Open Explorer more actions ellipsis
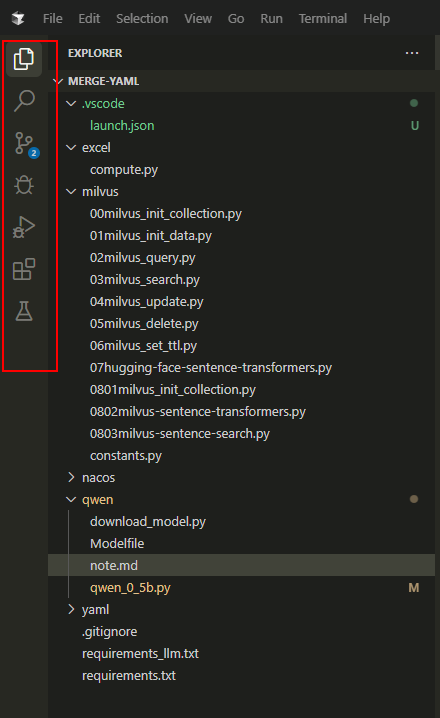 412,53
